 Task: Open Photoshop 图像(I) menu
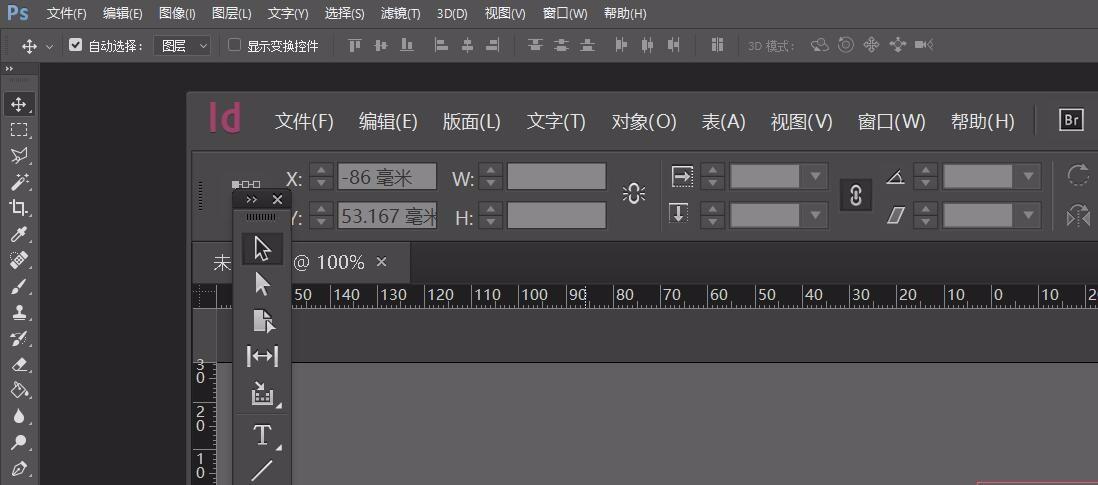click(x=177, y=13)
